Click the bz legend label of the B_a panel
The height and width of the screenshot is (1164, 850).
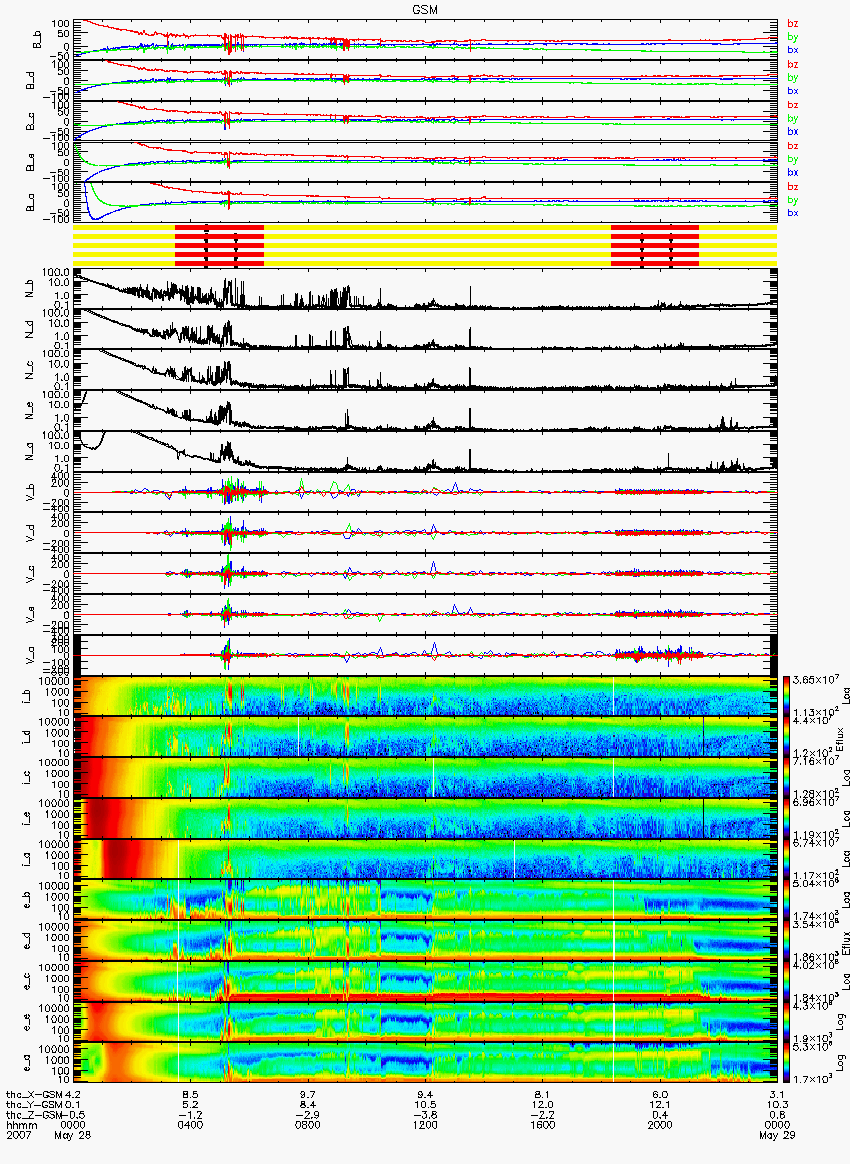tap(792, 187)
